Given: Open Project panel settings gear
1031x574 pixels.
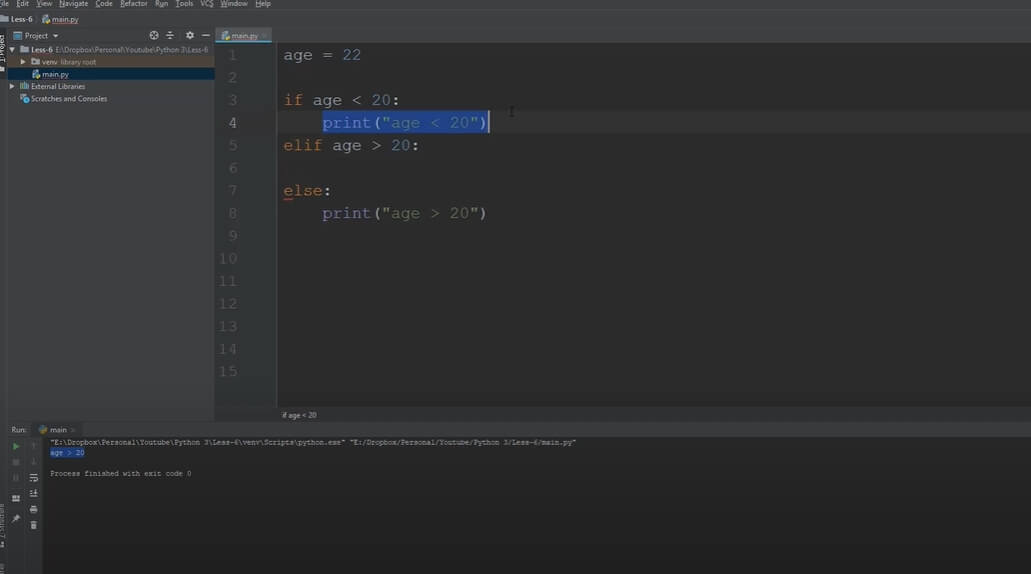Looking at the screenshot, I should pos(189,36).
